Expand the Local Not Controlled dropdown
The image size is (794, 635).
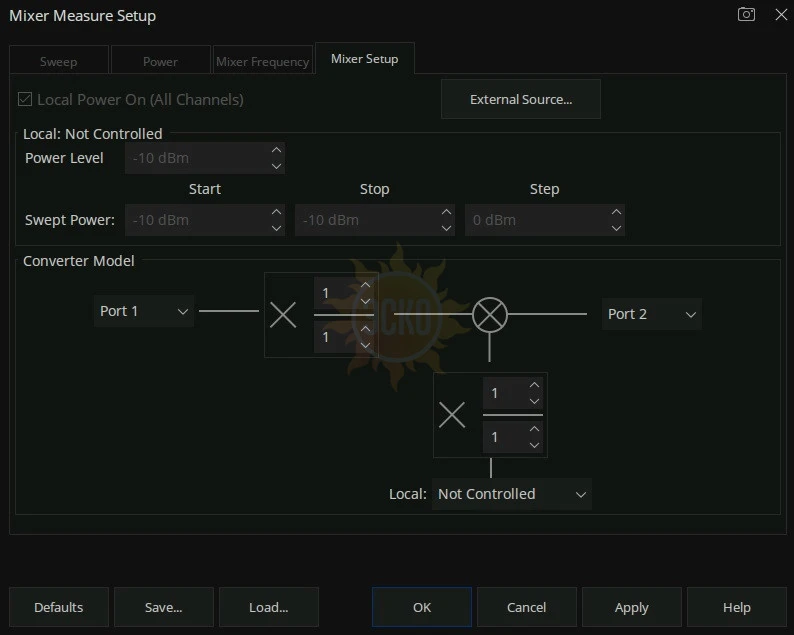(x=511, y=494)
